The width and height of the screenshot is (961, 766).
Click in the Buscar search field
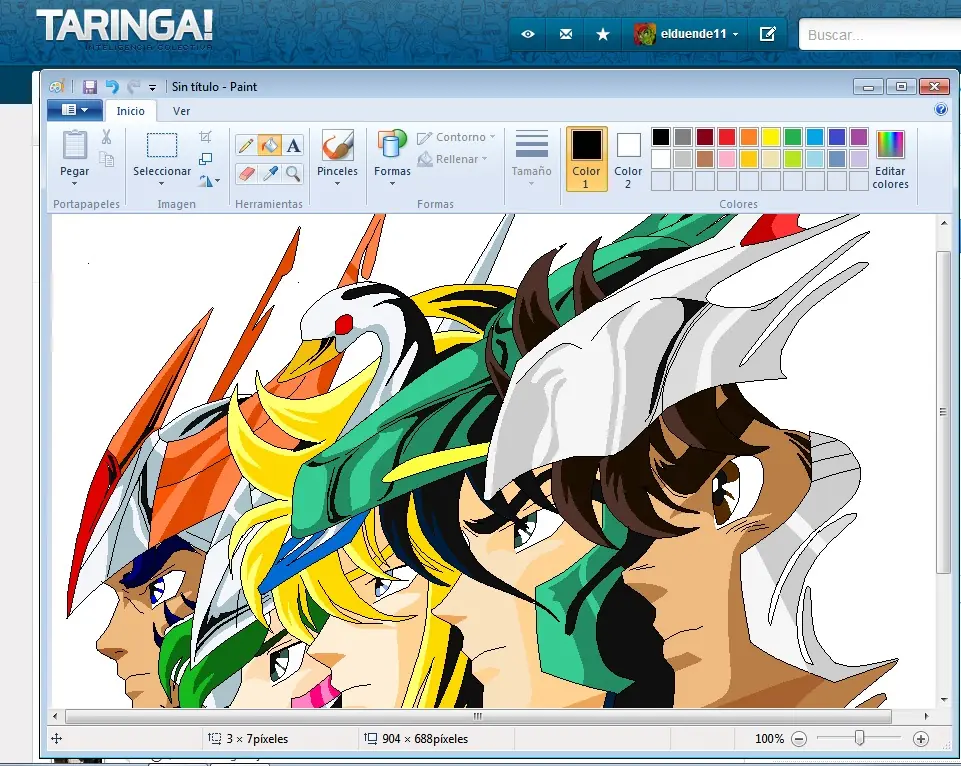pos(880,35)
